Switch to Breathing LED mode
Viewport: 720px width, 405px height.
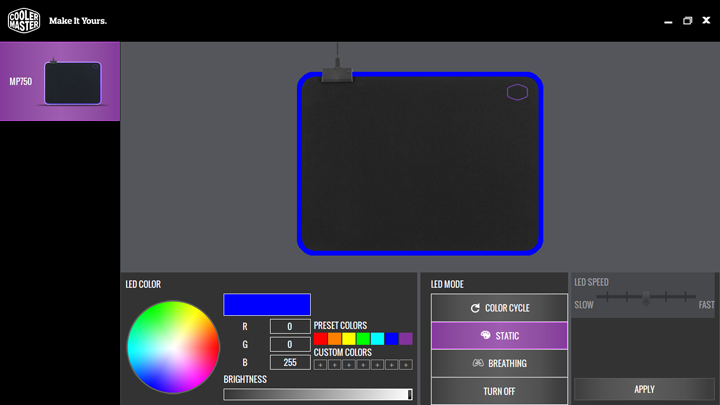[x=499, y=363]
